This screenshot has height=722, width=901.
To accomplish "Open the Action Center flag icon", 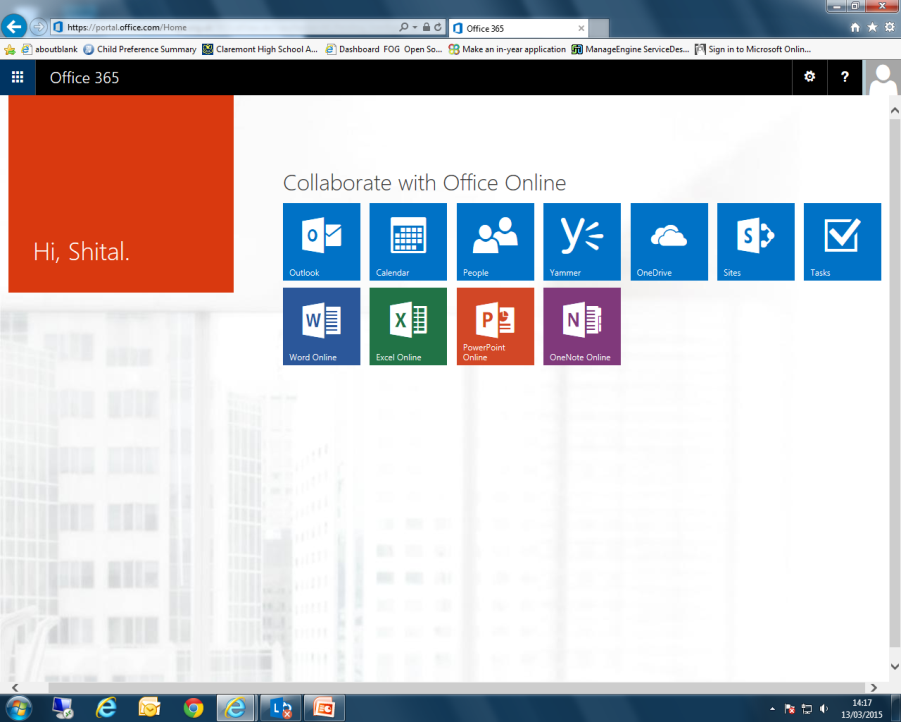I will [790, 709].
